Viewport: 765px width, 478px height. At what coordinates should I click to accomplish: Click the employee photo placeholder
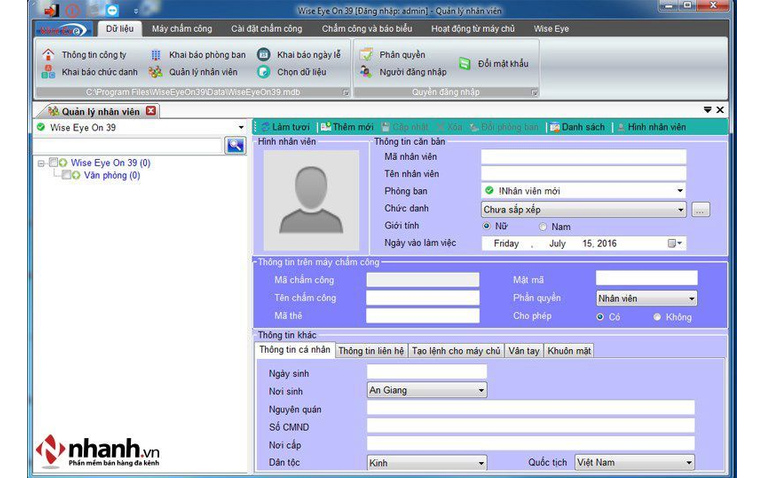pos(311,200)
